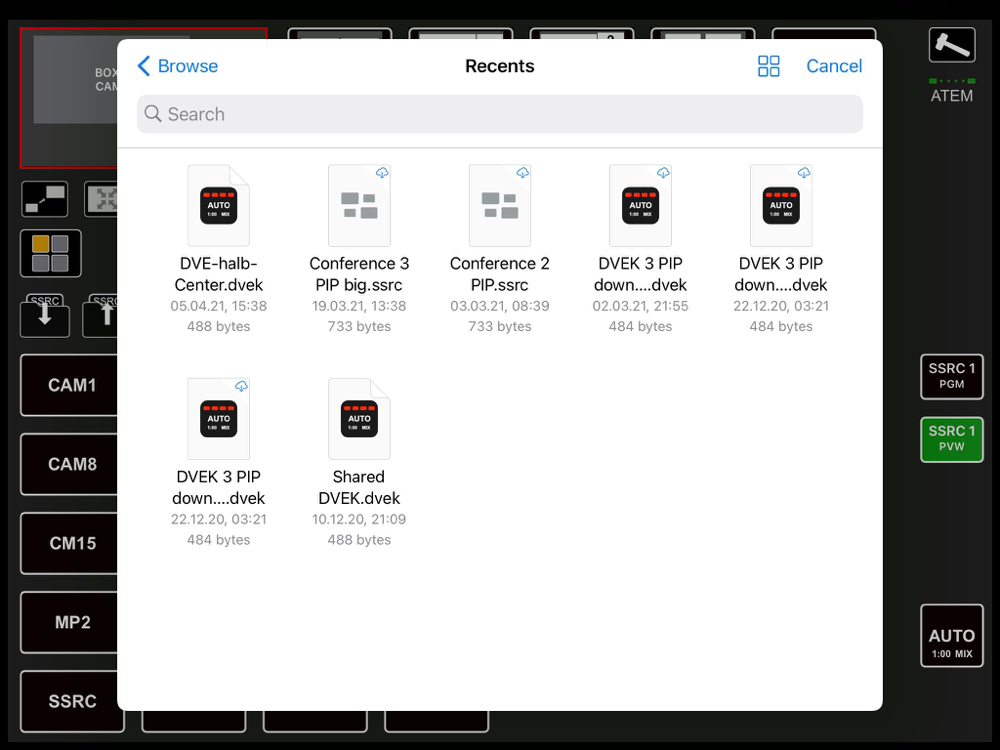1000x750 pixels.
Task: Trigger the AUTO 1:00 MIX transition
Action: pos(952,636)
